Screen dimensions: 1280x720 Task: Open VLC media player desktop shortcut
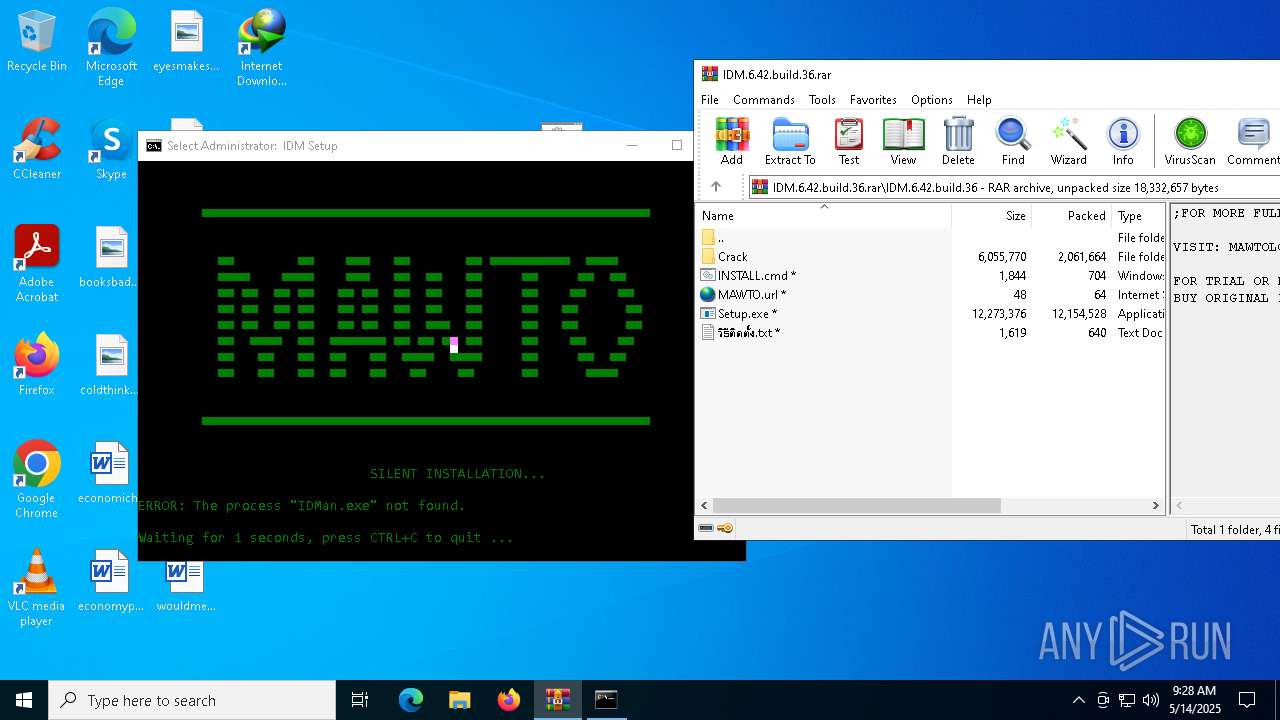click(x=37, y=588)
